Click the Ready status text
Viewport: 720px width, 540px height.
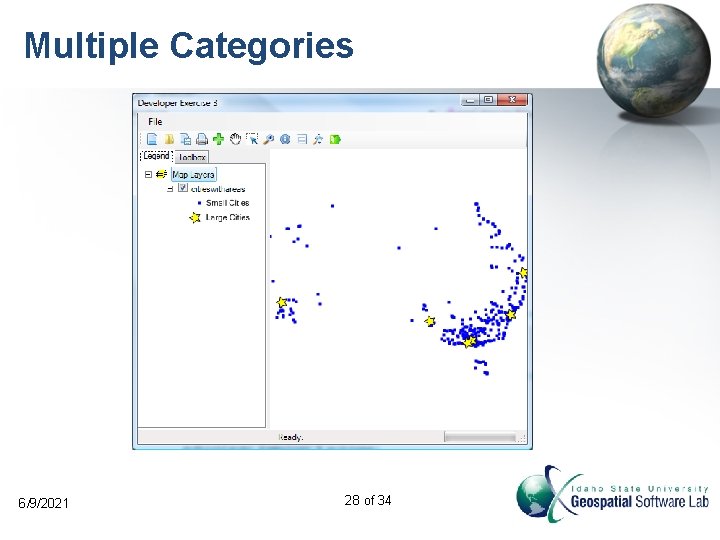[291, 437]
